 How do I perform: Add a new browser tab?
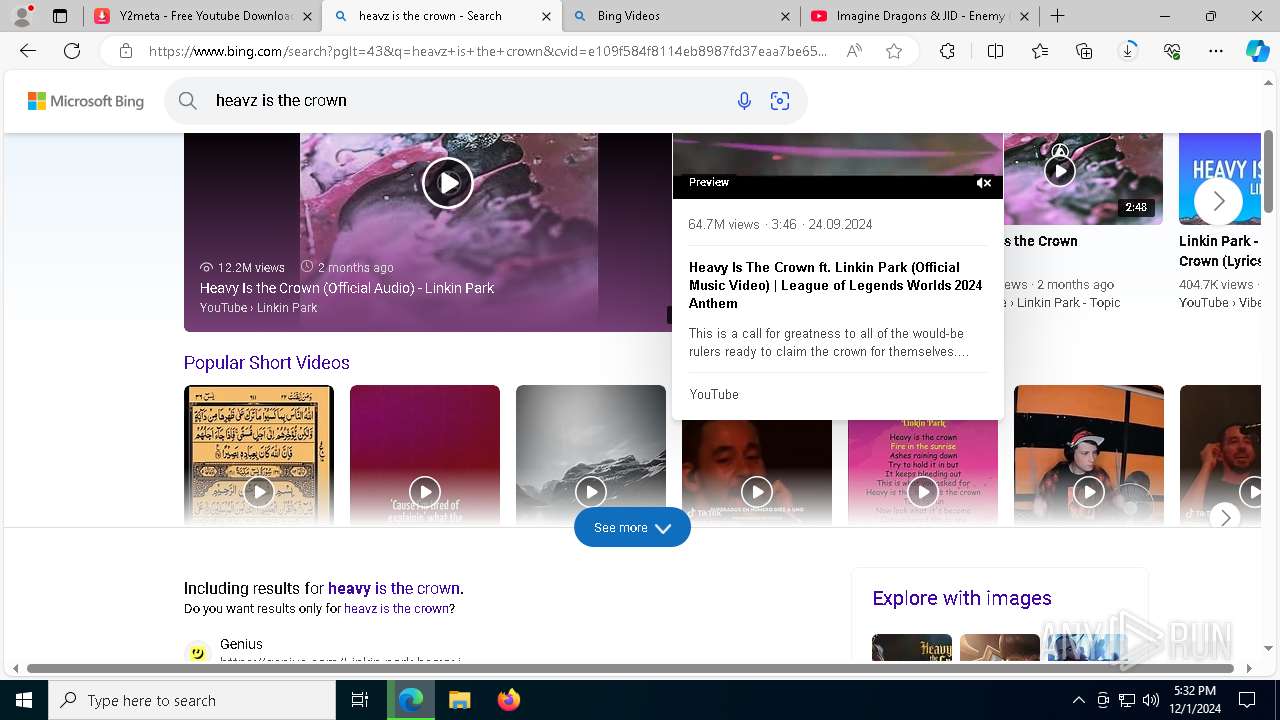pyautogui.click(x=1057, y=16)
